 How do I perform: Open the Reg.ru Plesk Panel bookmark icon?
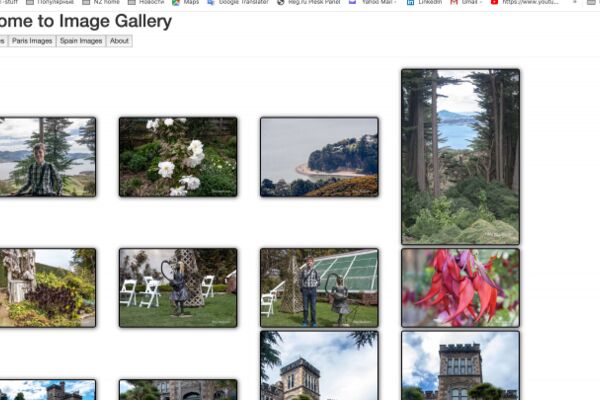pyautogui.click(x=281, y=2)
